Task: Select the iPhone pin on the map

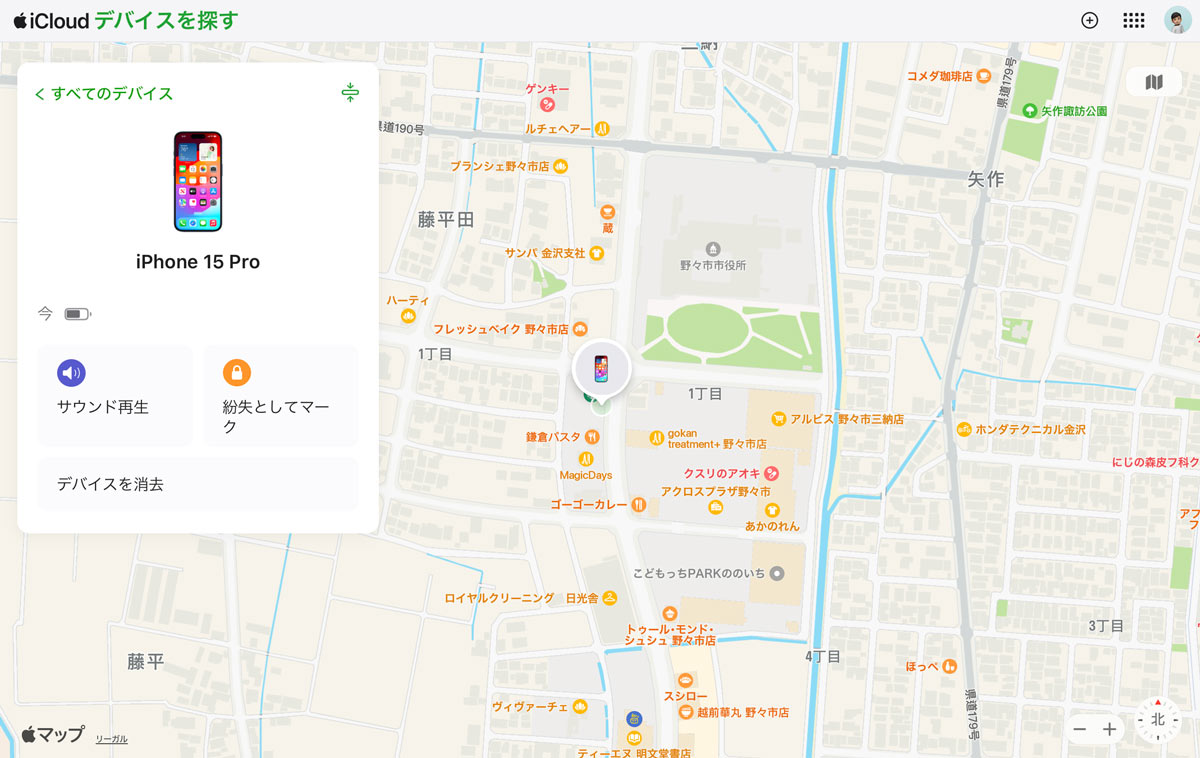Action: point(601,370)
